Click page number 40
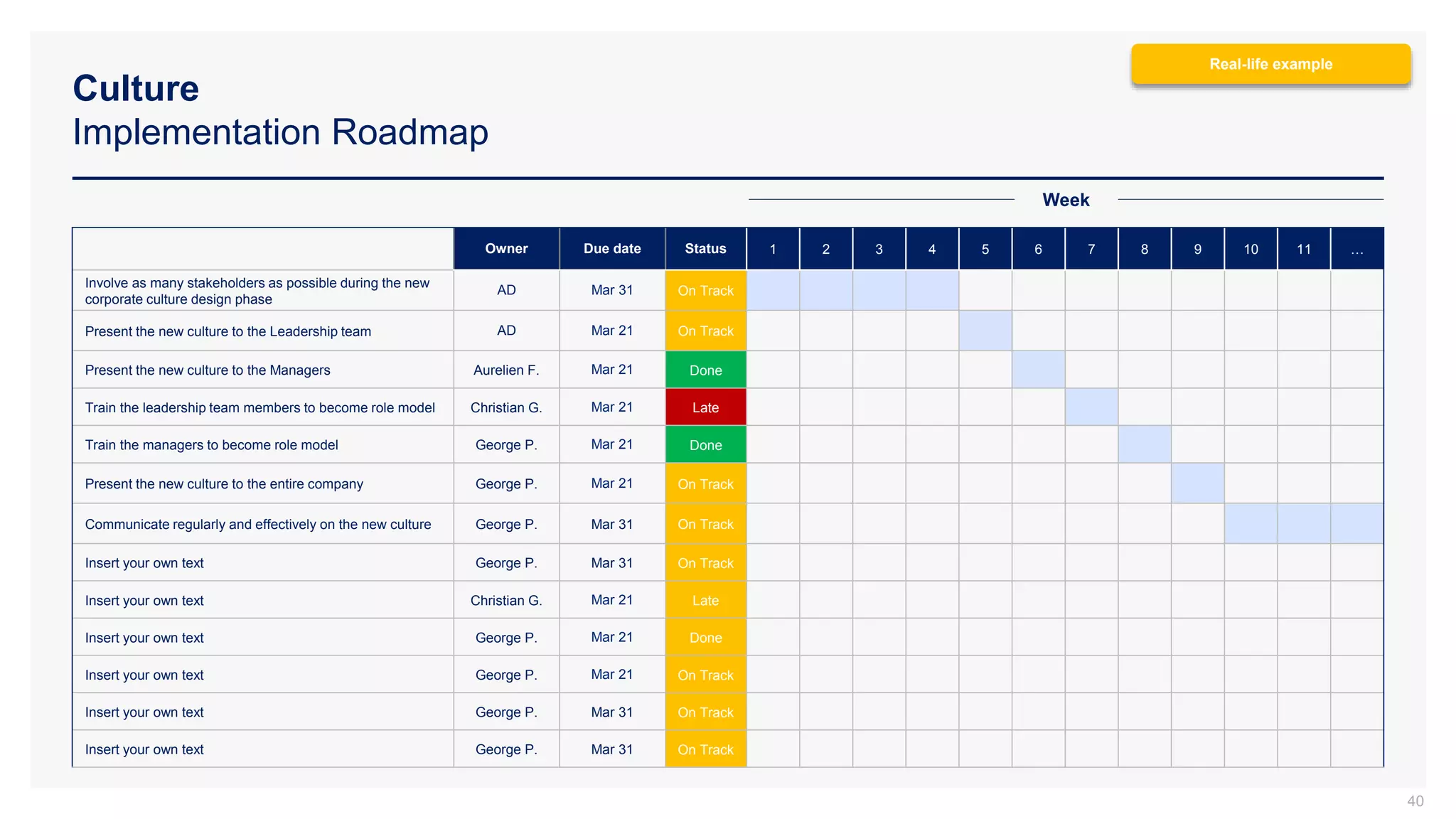The height and width of the screenshot is (819, 1456). [1415, 801]
